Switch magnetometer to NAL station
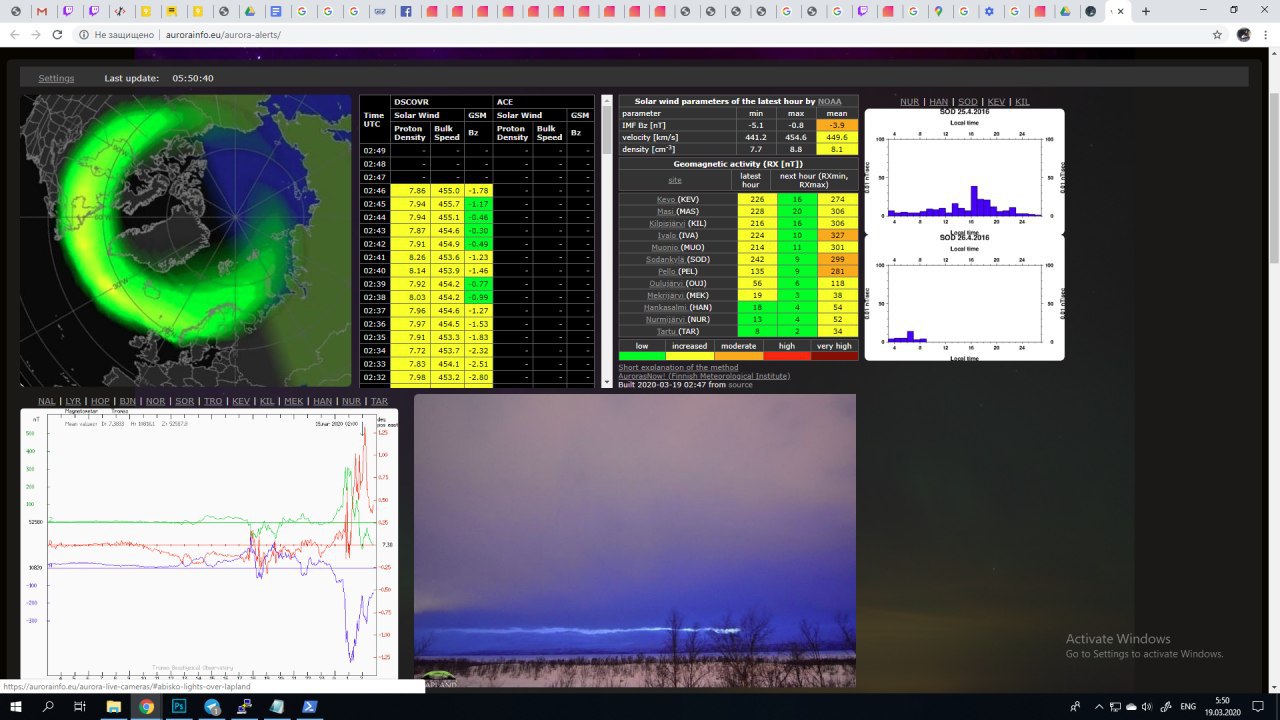 pos(47,401)
